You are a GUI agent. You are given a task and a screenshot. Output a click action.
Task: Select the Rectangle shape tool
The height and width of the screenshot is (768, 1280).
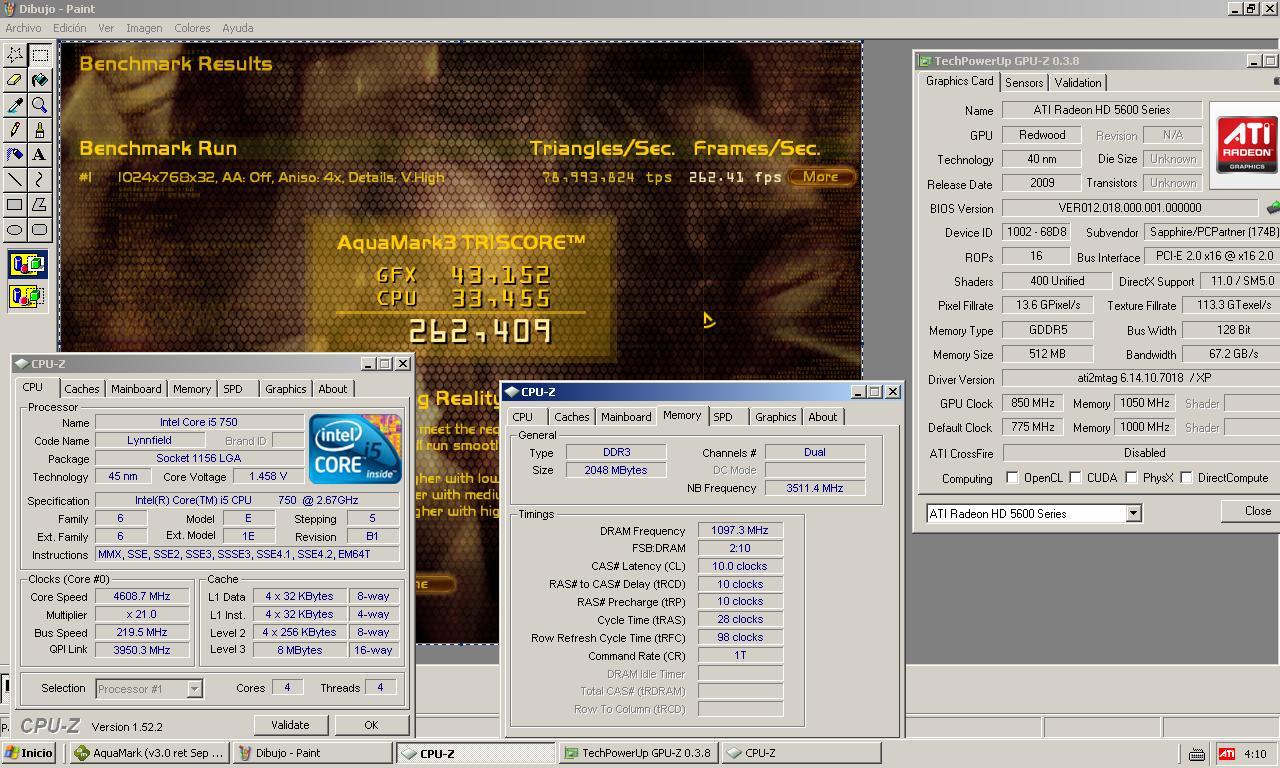point(15,205)
